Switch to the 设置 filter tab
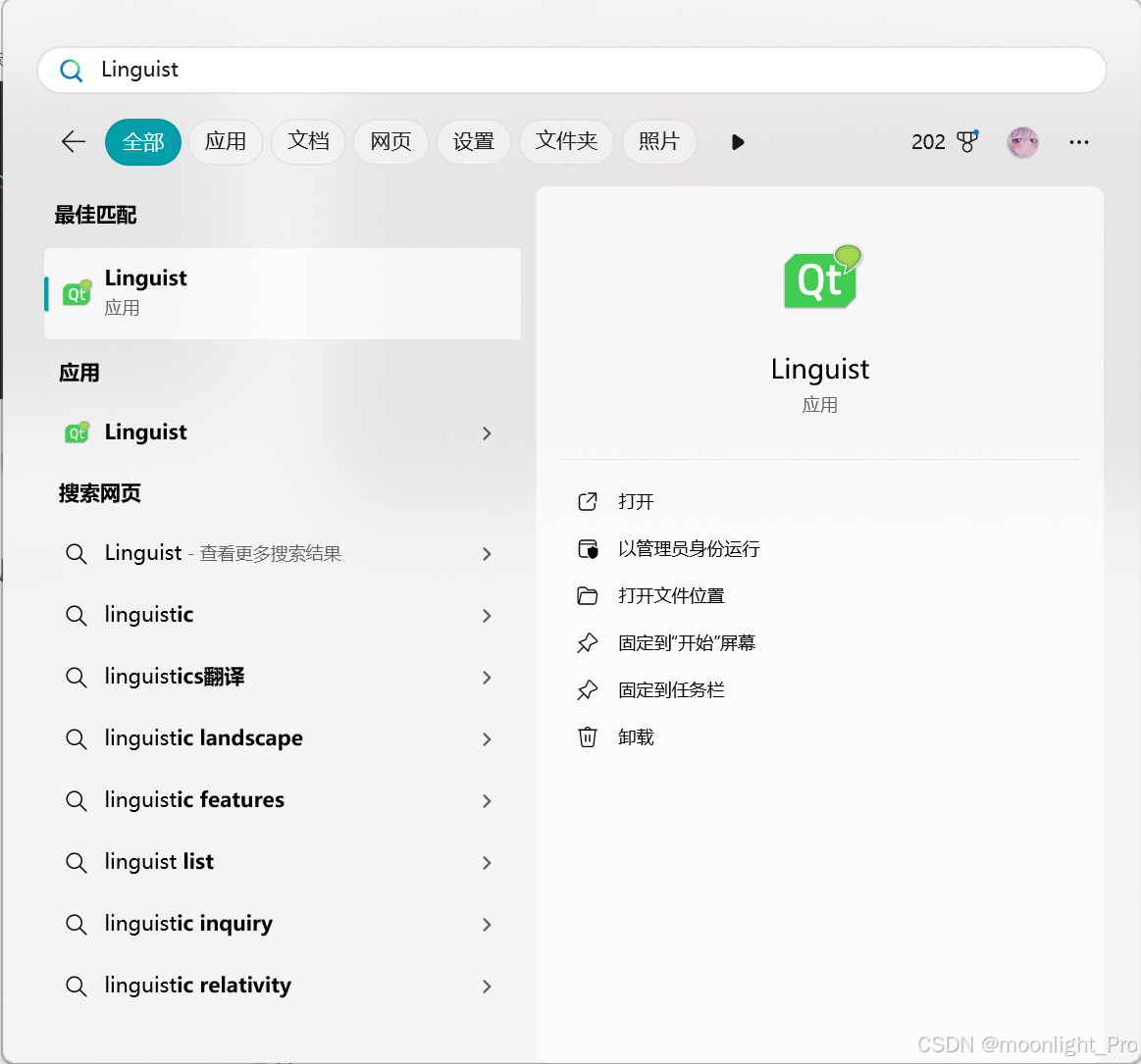 click(x=474, y=142)
